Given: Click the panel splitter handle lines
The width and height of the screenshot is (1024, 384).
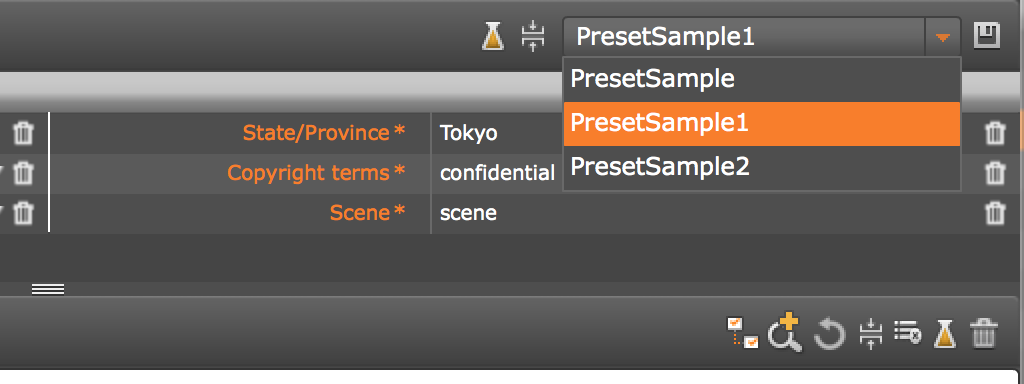Looking at the screenshot, I should click(x=48, y=289).
